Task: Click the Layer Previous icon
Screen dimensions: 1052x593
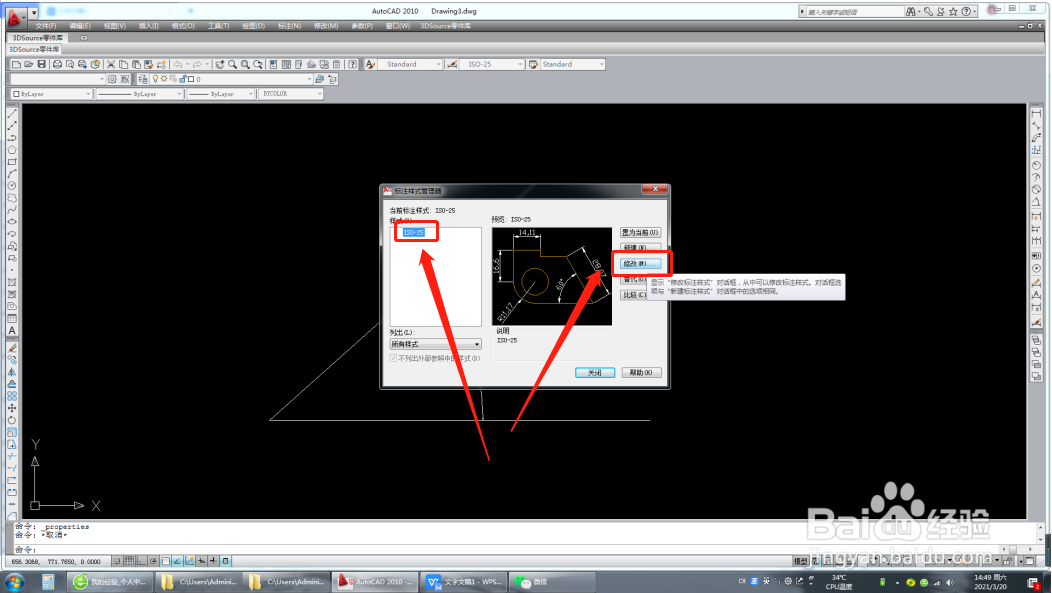Action: click(x=332, y=79)
